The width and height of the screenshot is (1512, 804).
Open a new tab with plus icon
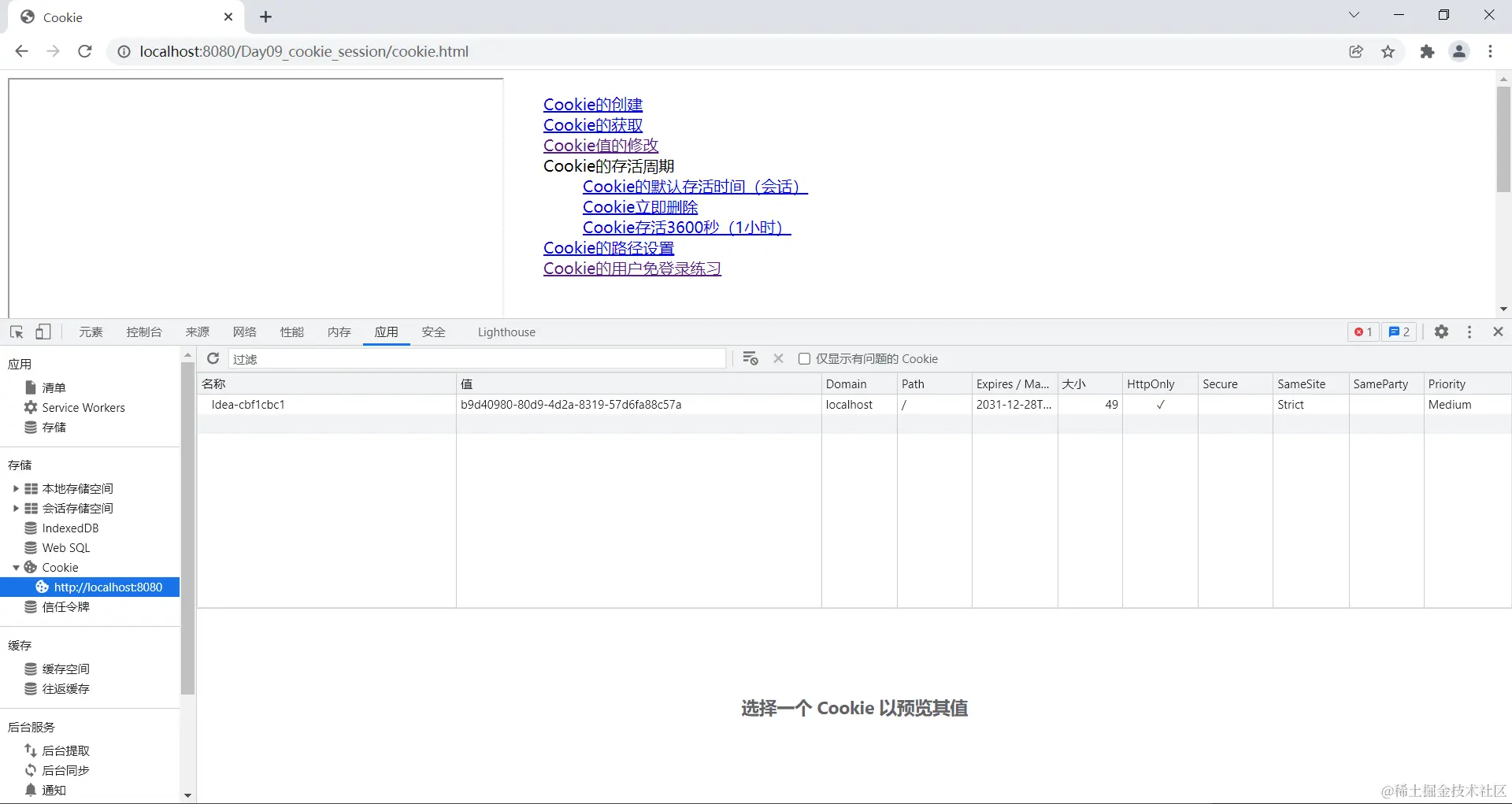(265, 17)
